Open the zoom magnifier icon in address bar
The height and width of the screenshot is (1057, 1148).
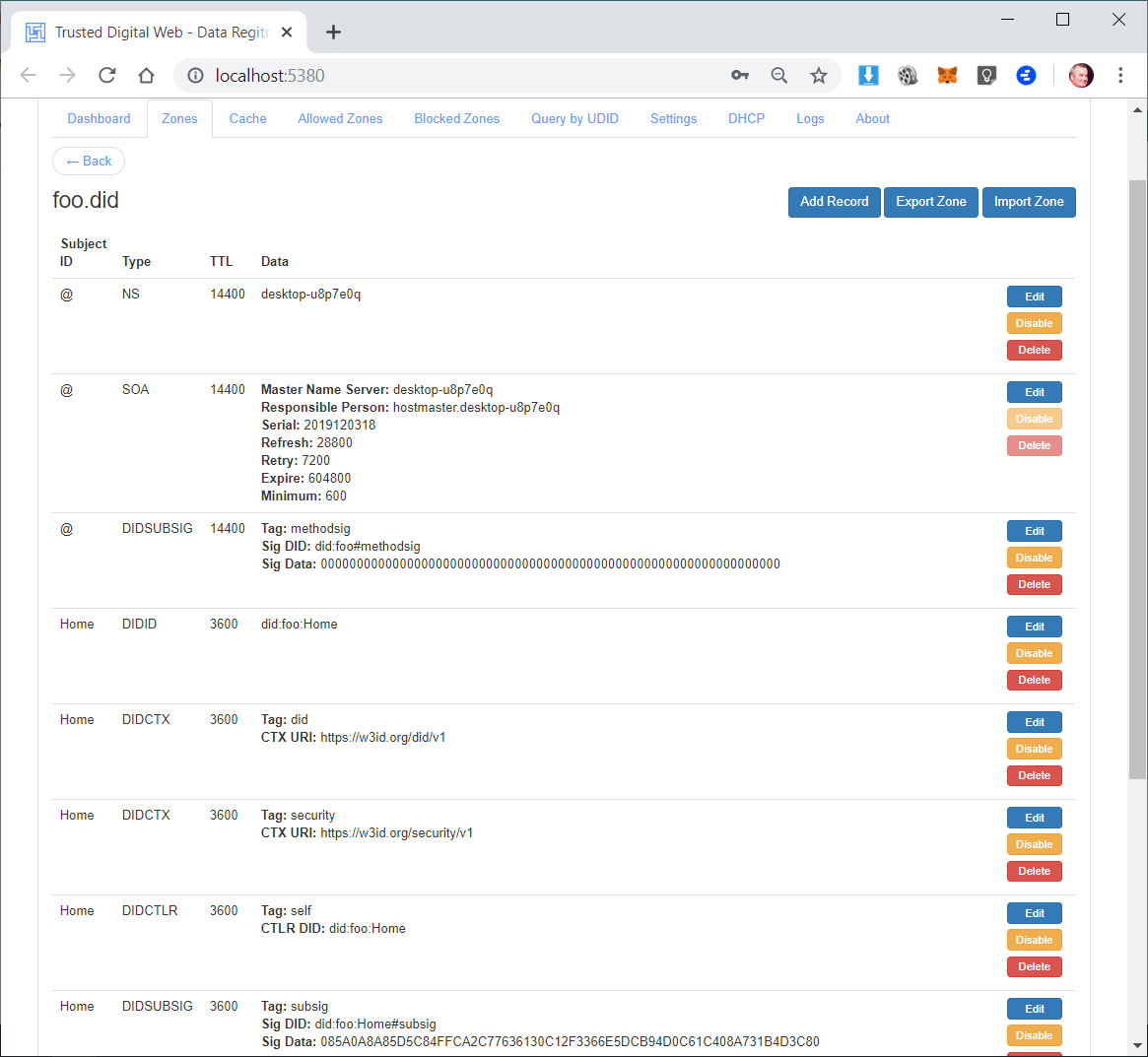[778, 76]
